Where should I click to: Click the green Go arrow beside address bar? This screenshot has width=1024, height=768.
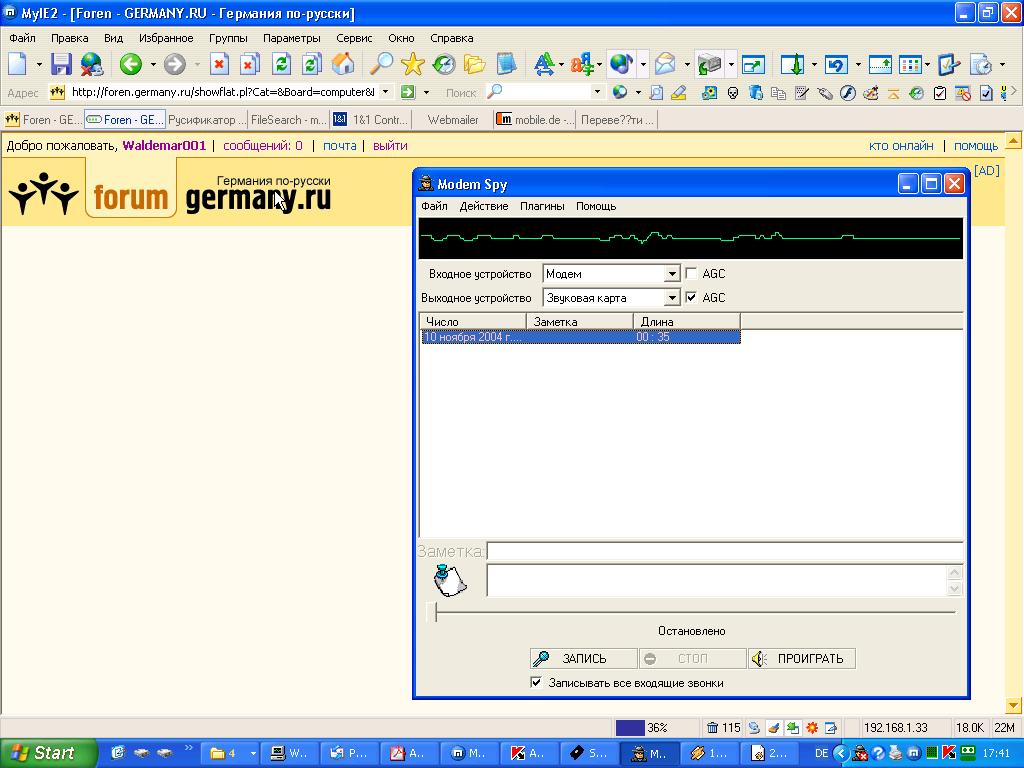tap(408, 92)
